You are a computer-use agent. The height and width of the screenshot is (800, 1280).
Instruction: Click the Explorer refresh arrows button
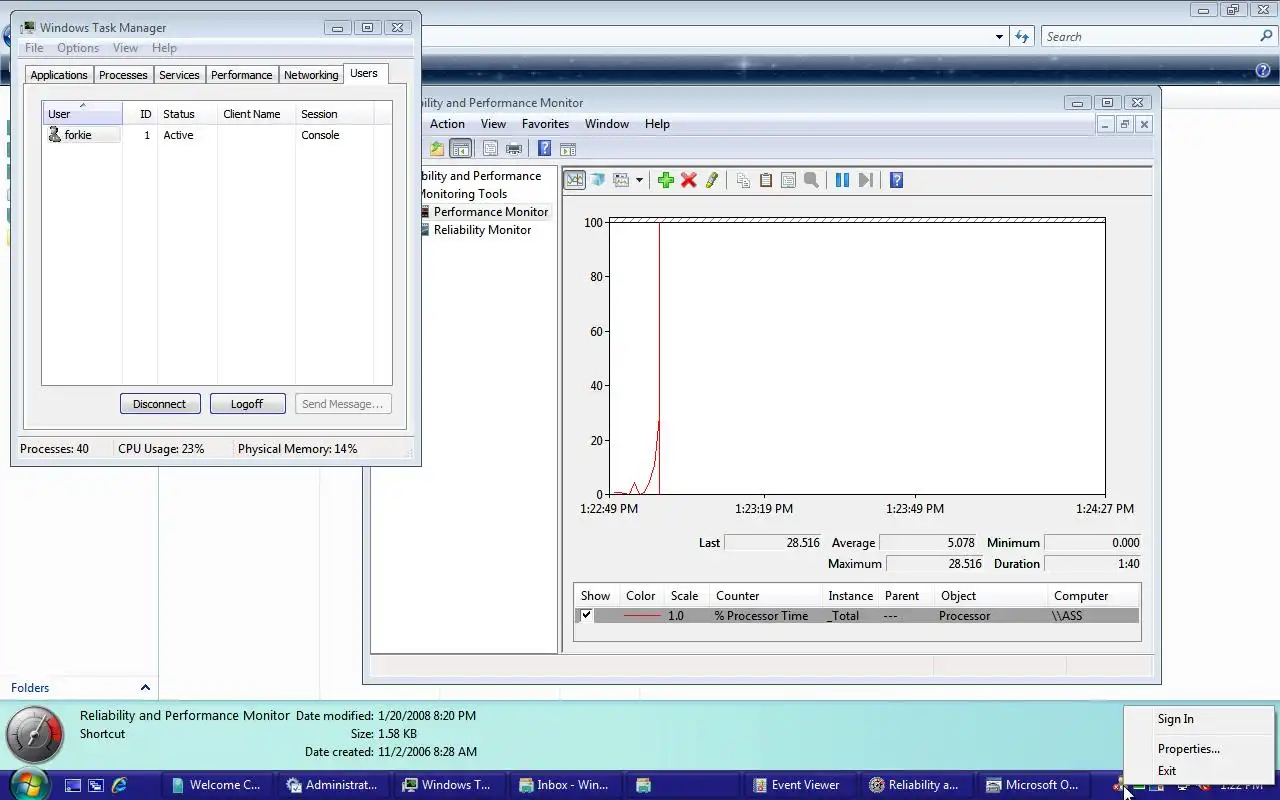(x=1022, y=37)
